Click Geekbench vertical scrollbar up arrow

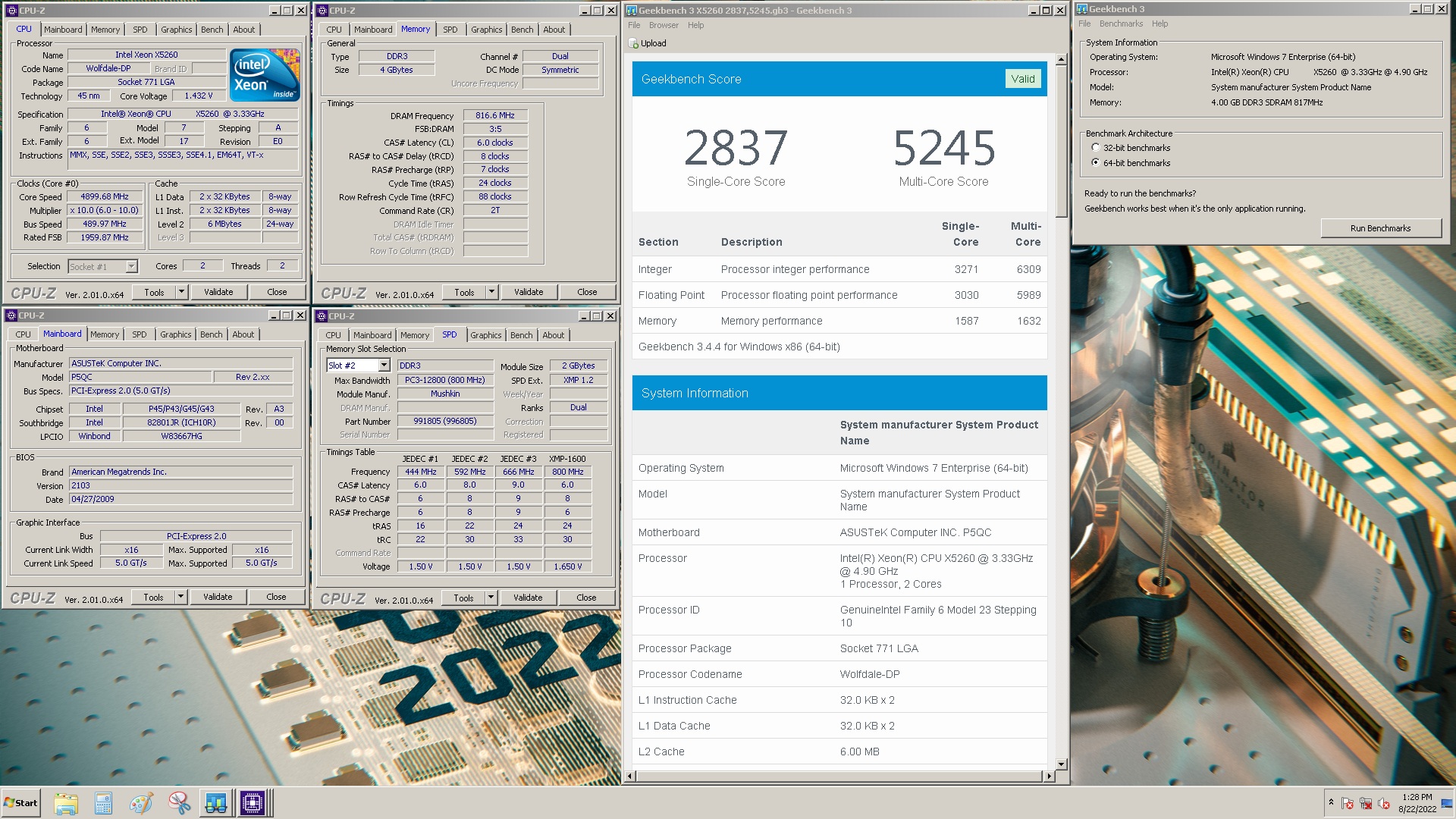1061,59
